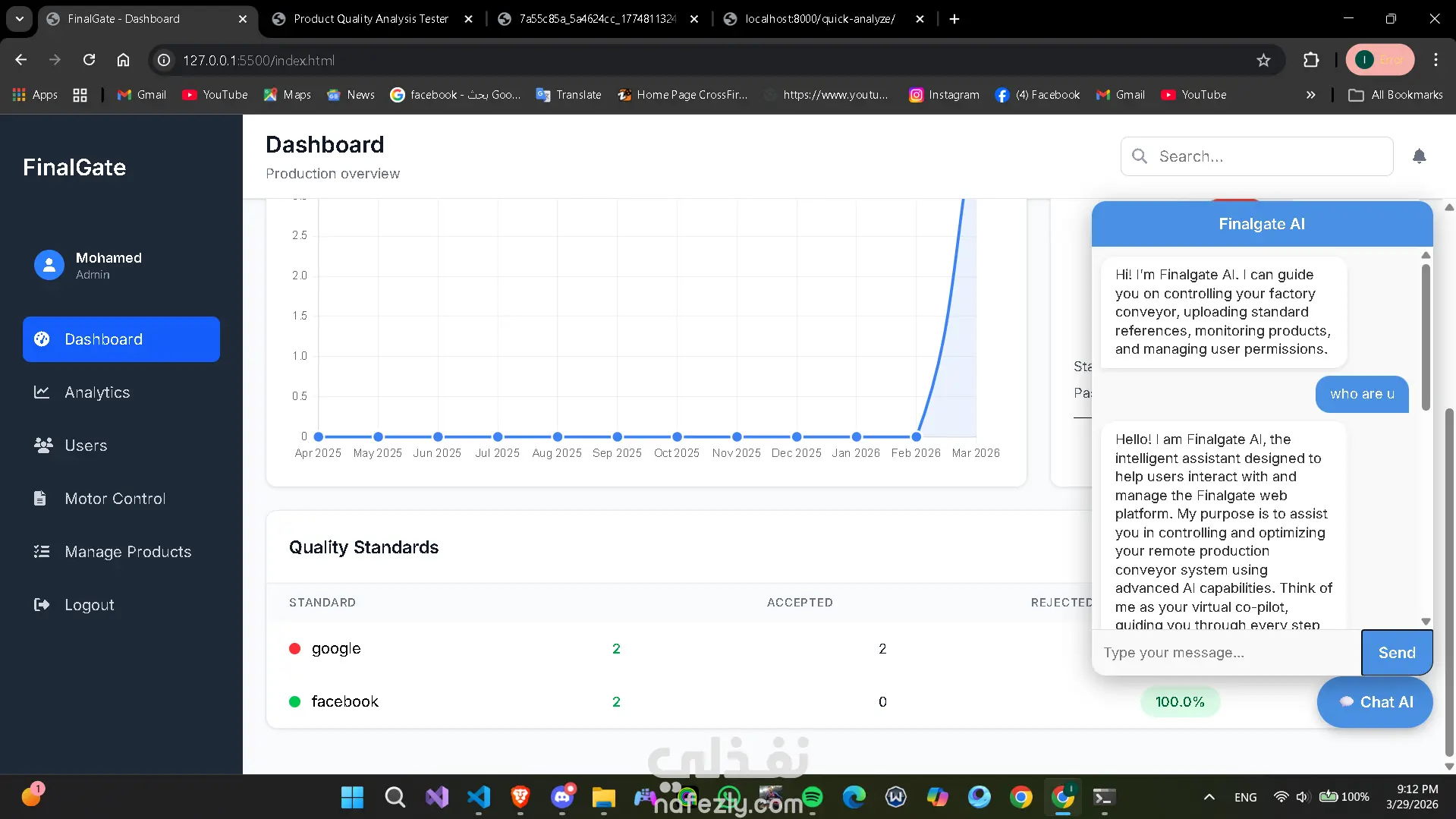Click the Mohamed Admin profile avatar
The image size is (1456, 819).
49,266
